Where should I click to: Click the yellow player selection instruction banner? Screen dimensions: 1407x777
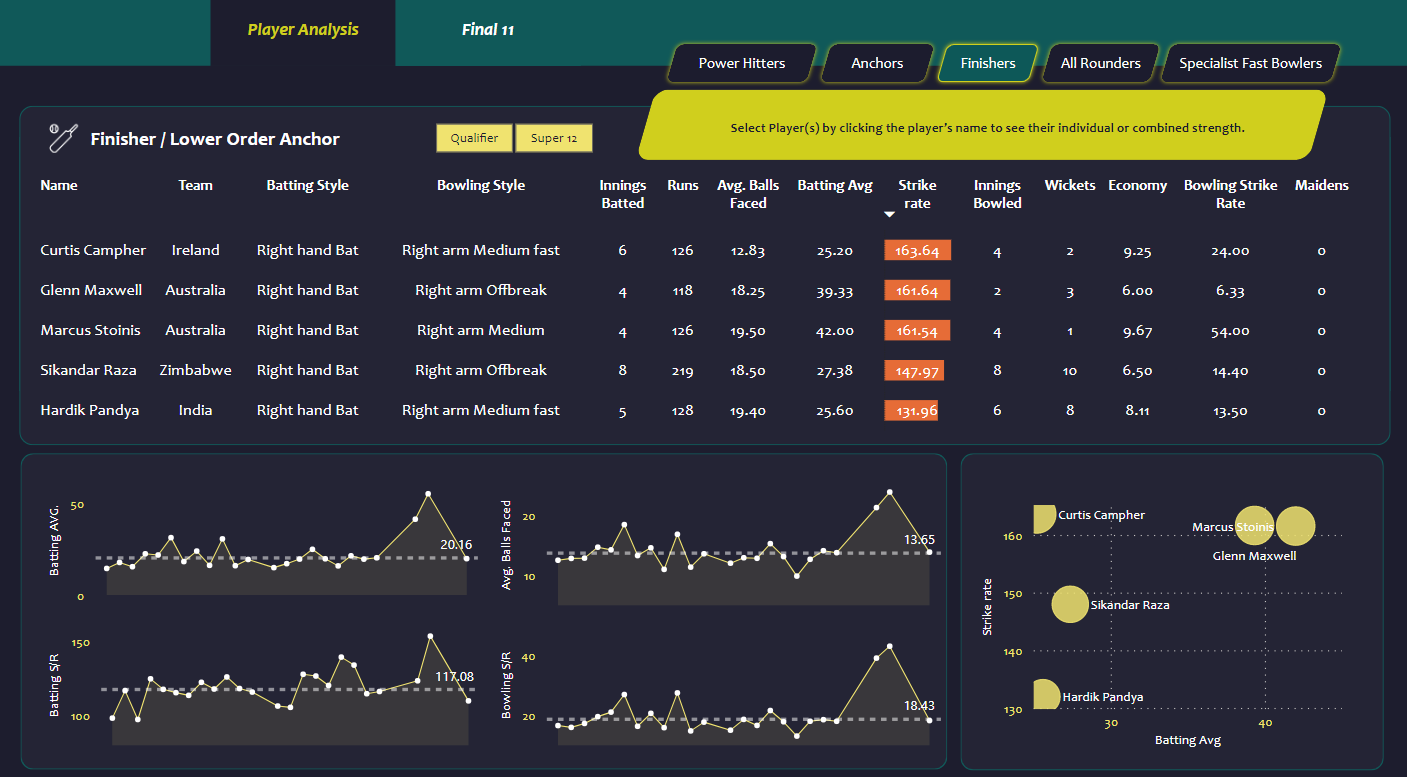(x=985, y=125)
